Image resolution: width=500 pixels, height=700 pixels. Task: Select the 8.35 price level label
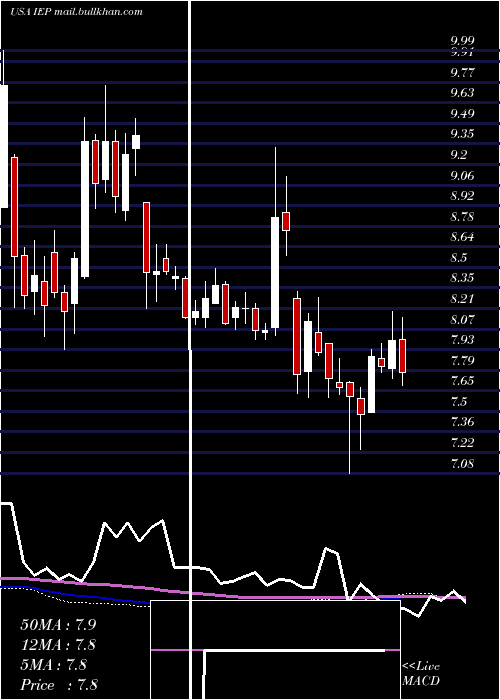(462, 278)
